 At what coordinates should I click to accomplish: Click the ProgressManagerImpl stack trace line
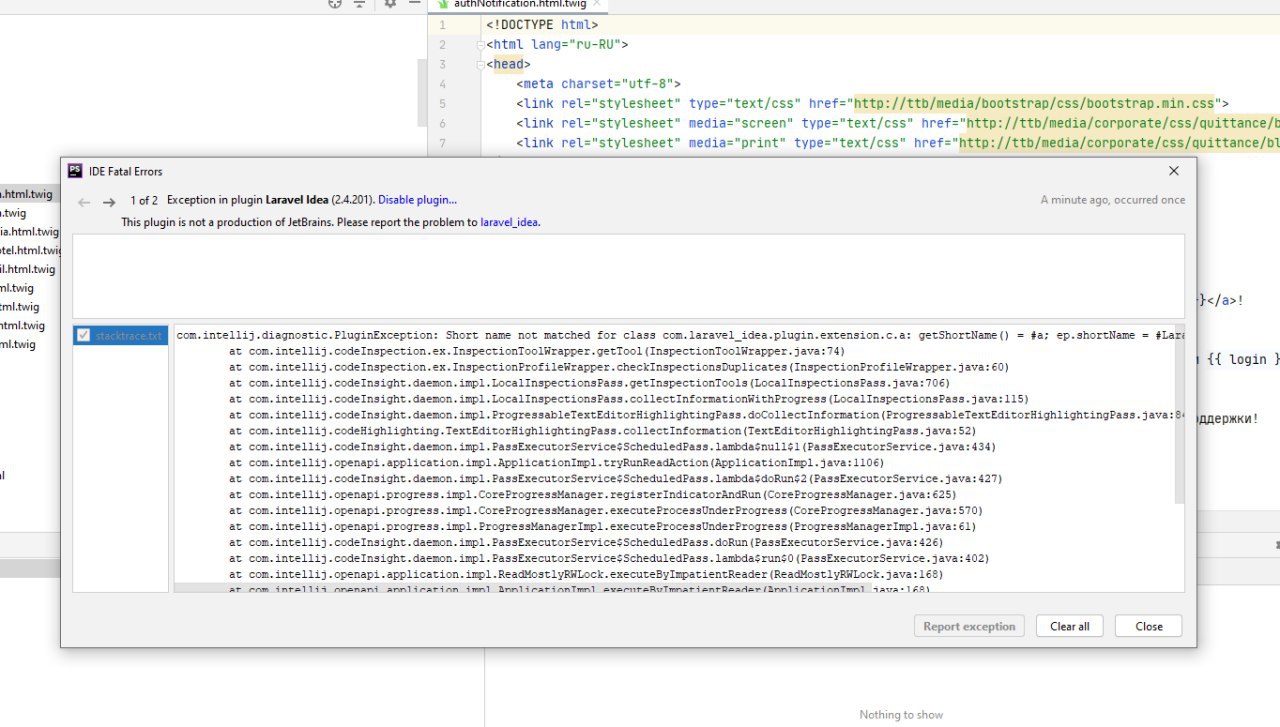point(602,527)
